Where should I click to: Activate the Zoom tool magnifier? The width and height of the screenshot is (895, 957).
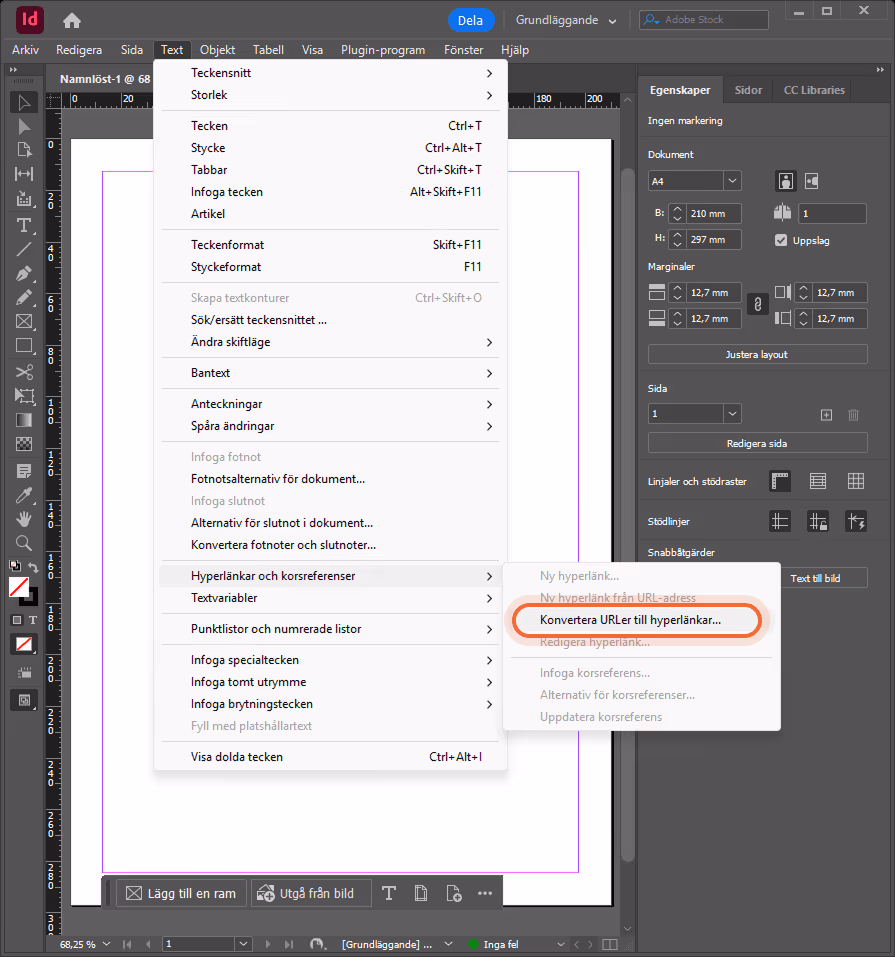point(24,543)
